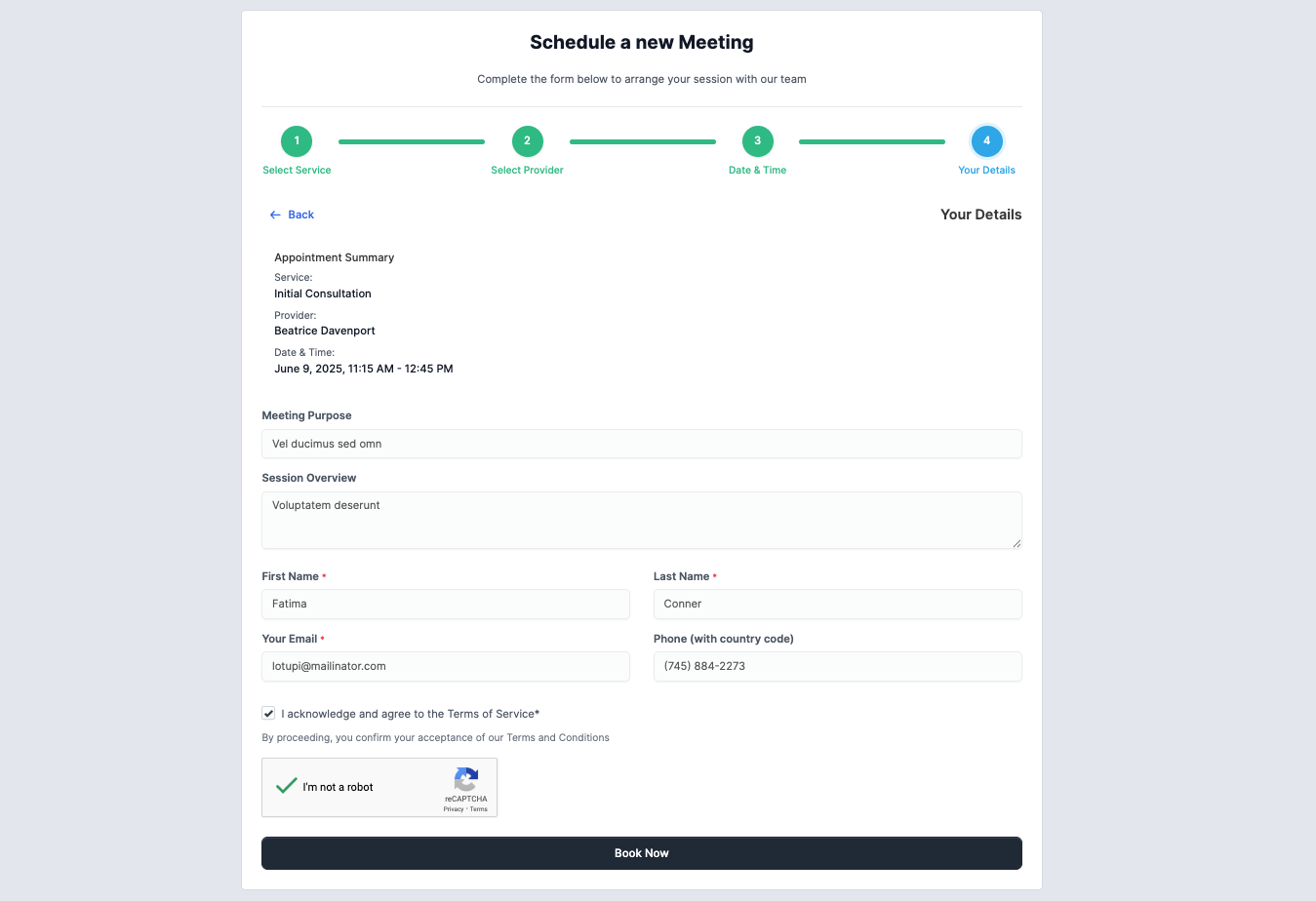This screenshot has height=901, width=1316.
Task: Click the First Name field
Action: click(x=445, y=604)
